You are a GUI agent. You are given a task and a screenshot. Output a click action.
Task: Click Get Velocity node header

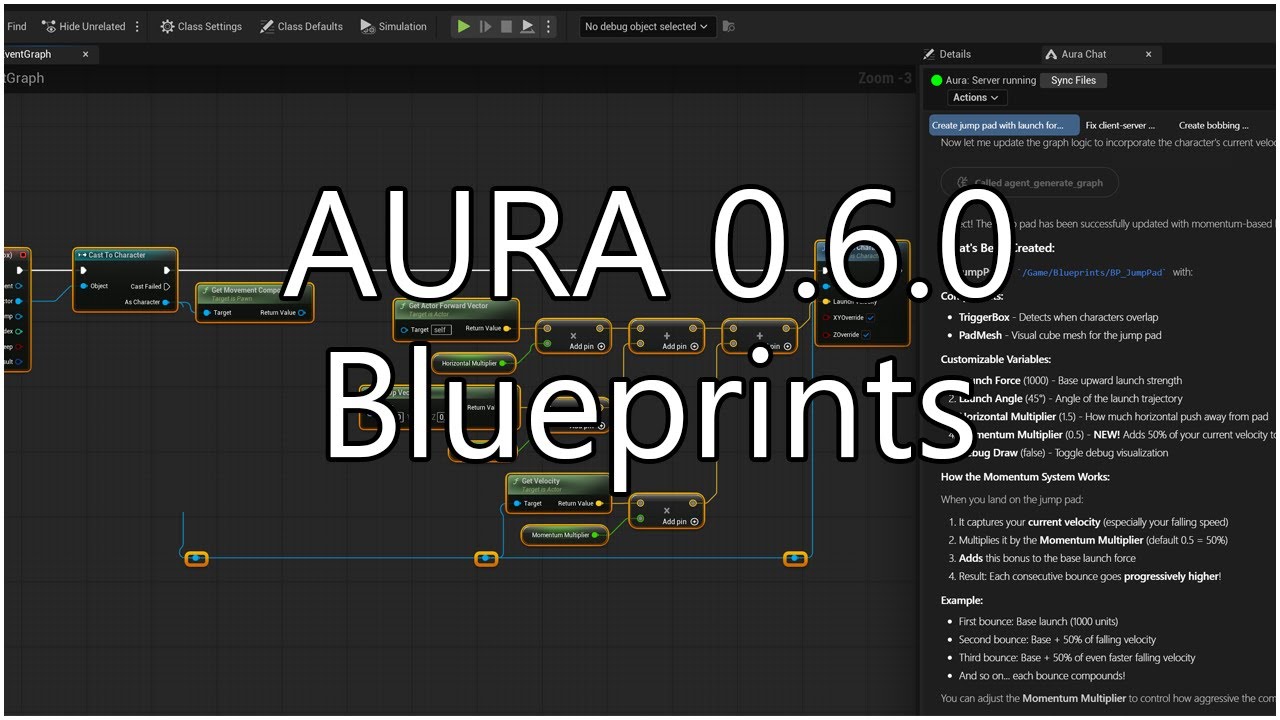558,482
